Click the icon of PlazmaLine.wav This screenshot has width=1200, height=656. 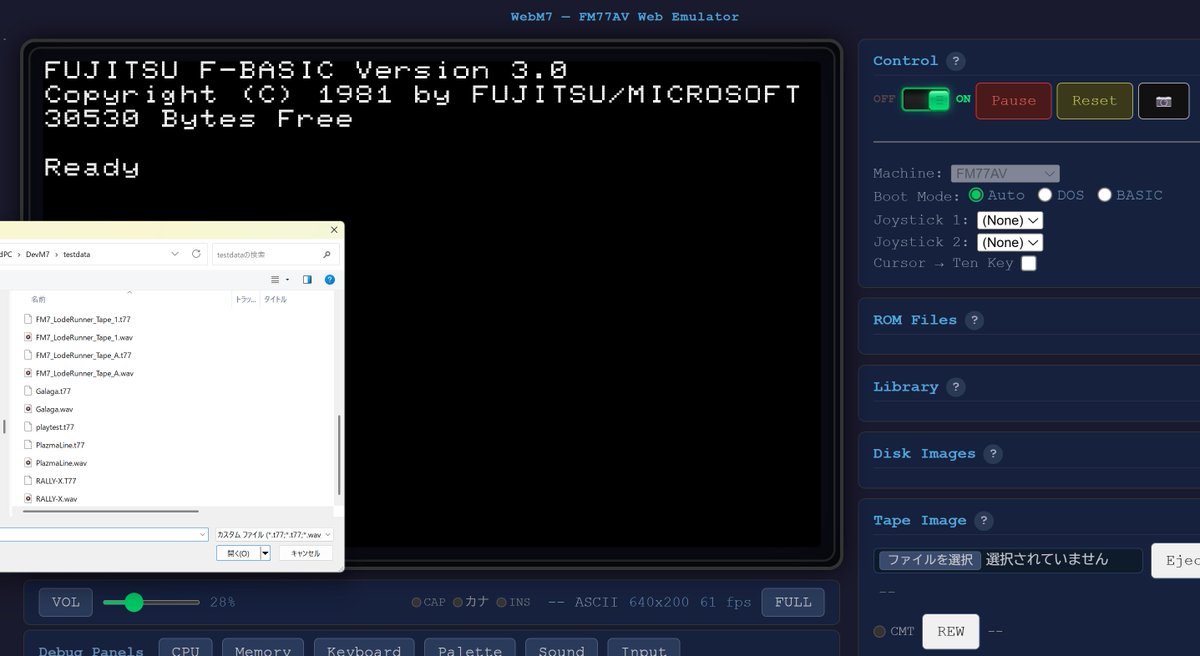click(28, 463)
